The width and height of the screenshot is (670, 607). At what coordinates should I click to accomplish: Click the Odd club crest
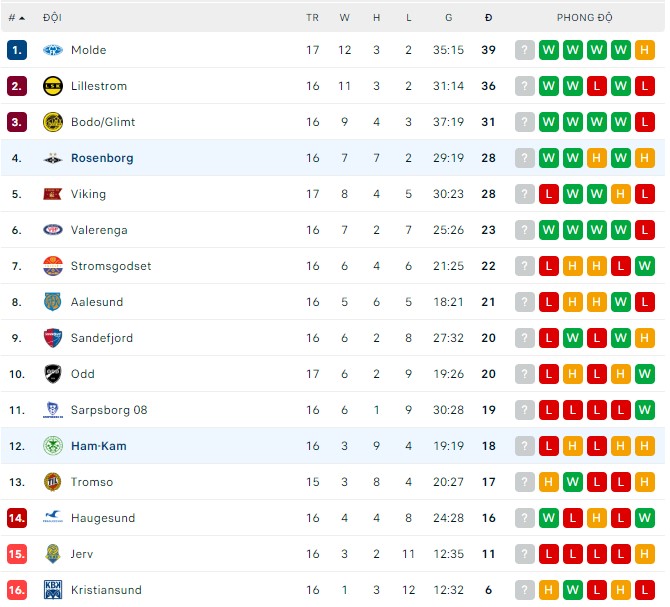[x=53, y=374]
